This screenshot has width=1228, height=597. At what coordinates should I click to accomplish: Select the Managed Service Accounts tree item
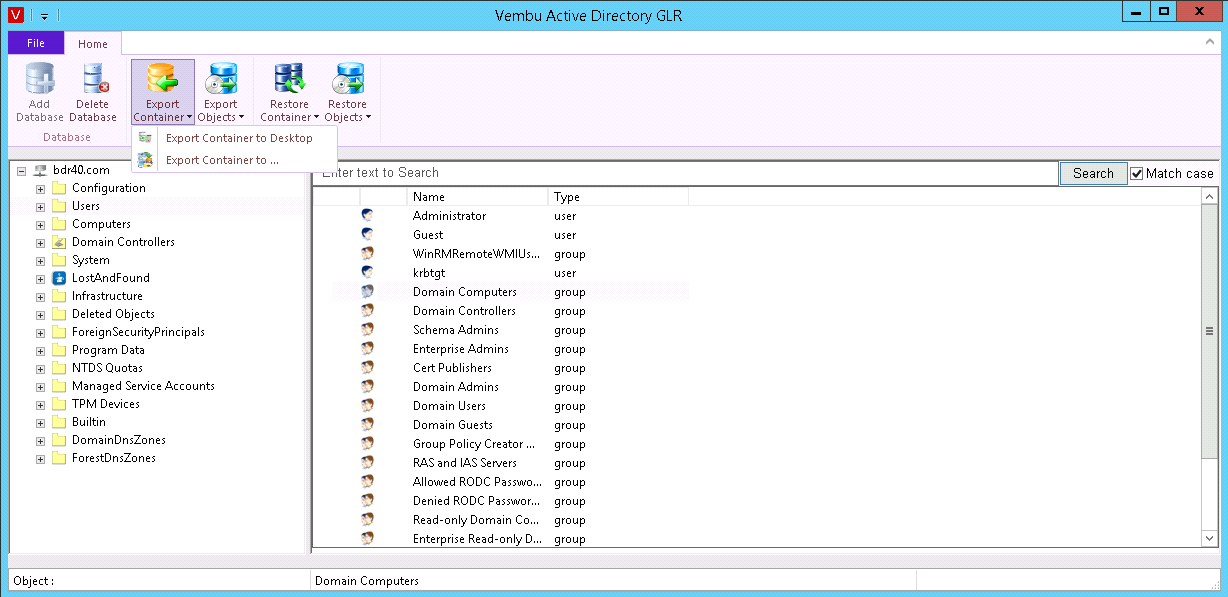coord(143,386)
